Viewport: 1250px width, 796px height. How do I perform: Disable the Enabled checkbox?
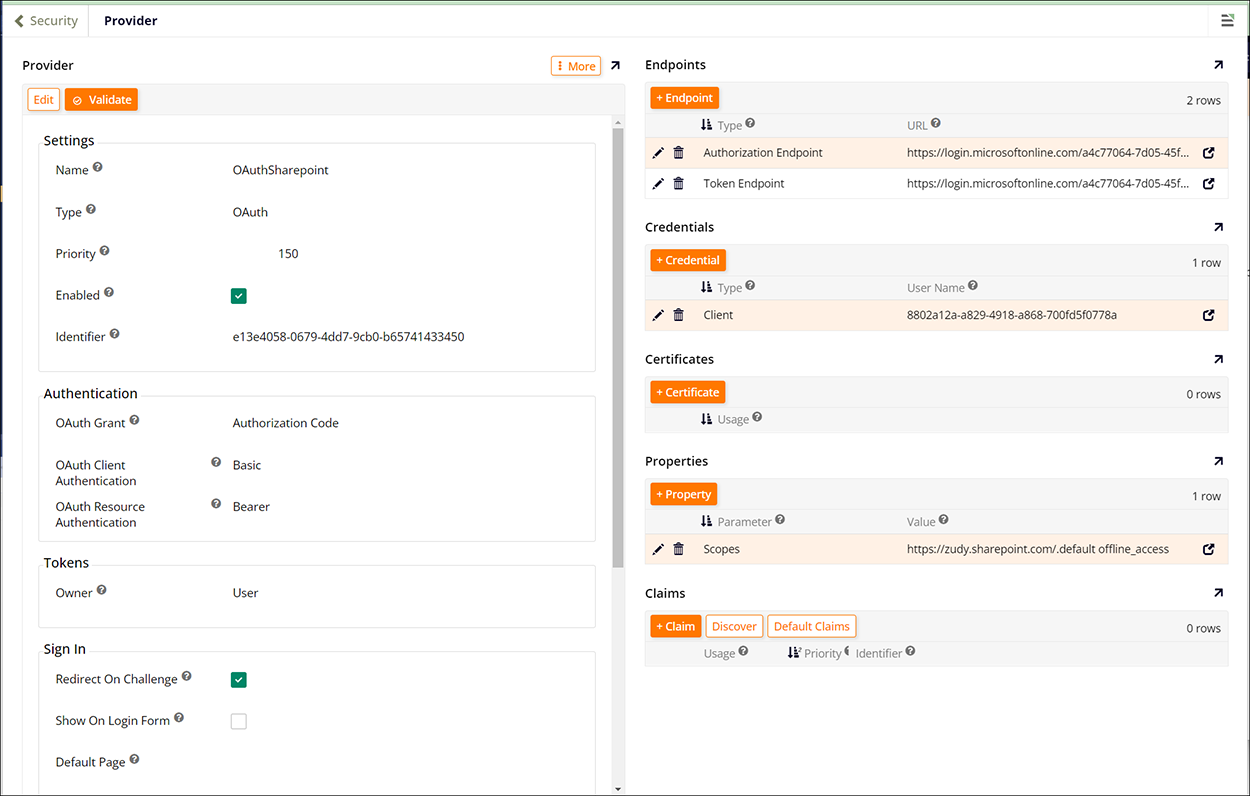[238, 295]
